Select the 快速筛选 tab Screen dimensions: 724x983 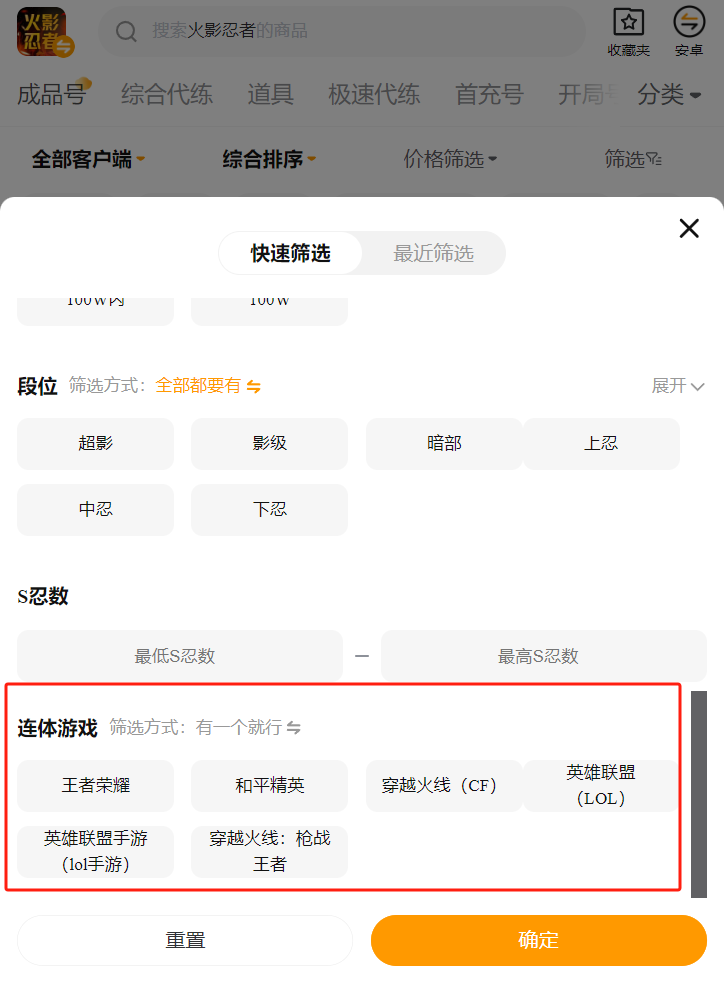coord(291,253)
